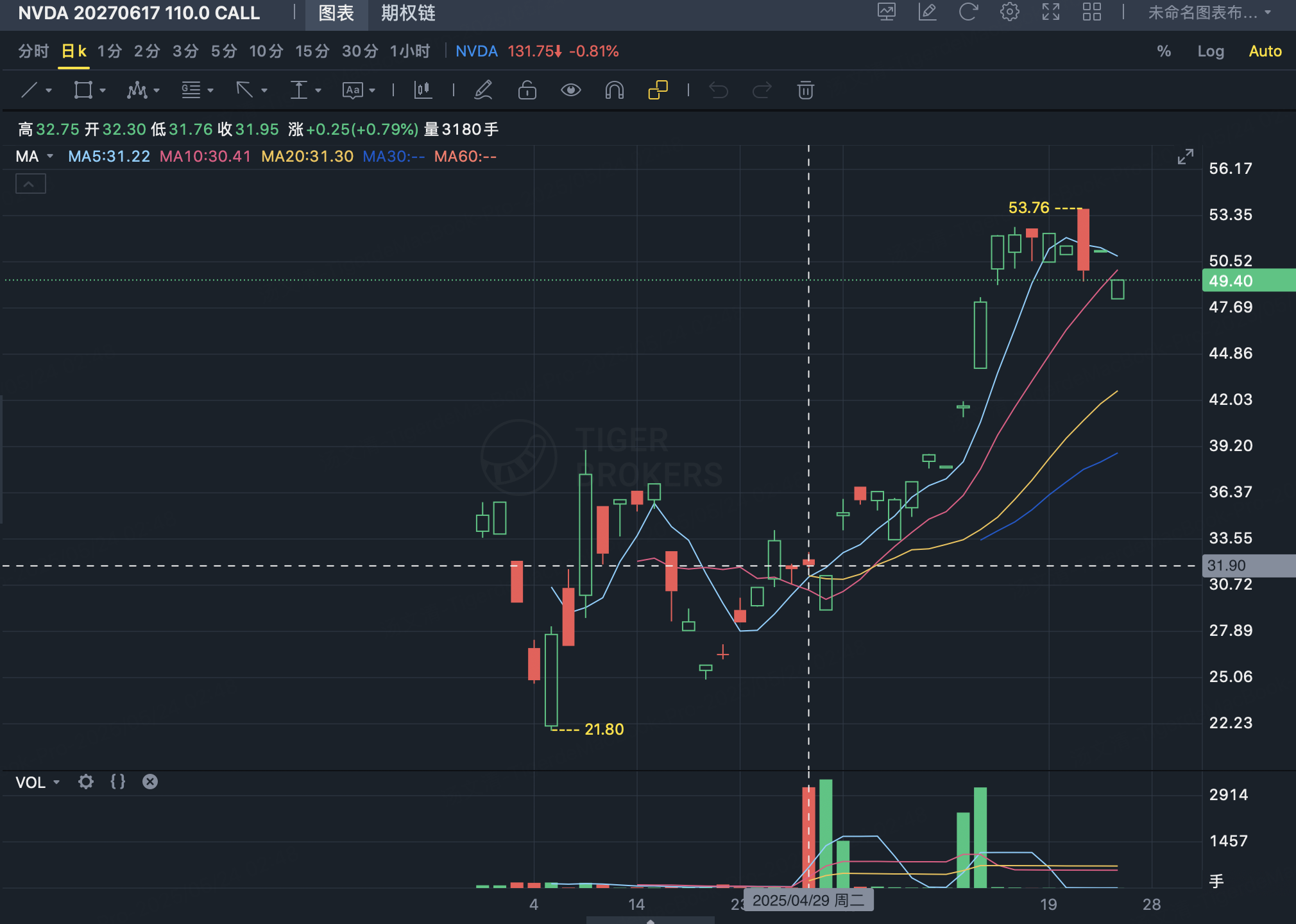Viewport: 1296px width, 924px height.
Task: Toggle Log scale mode
Action: (x=1211, y=51)
